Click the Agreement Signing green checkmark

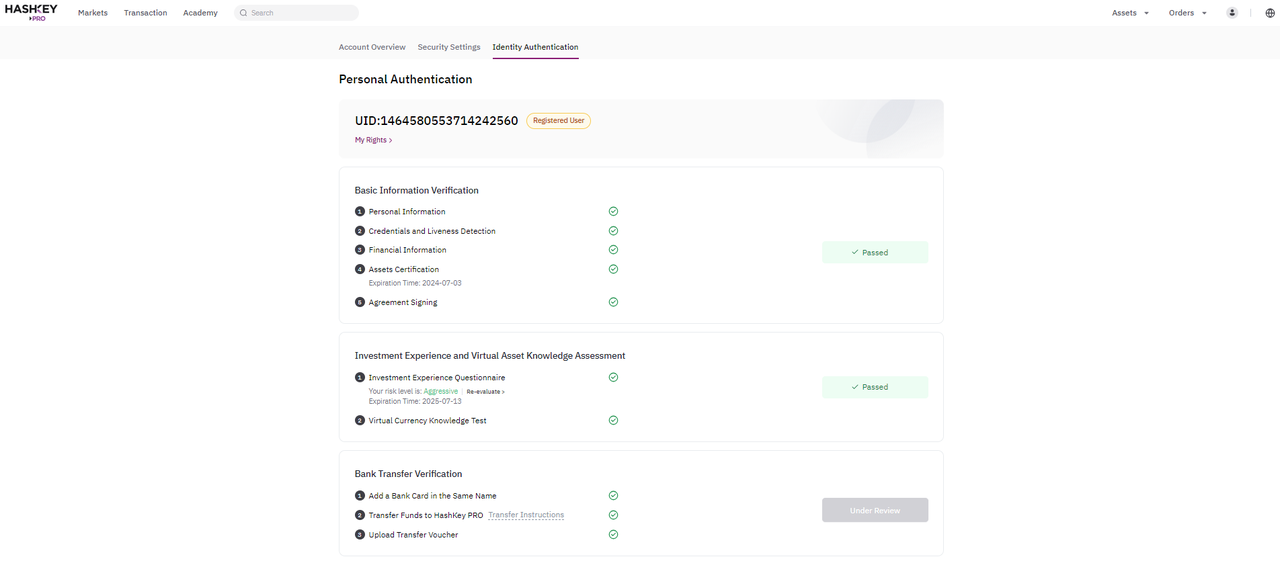[613, 302]
